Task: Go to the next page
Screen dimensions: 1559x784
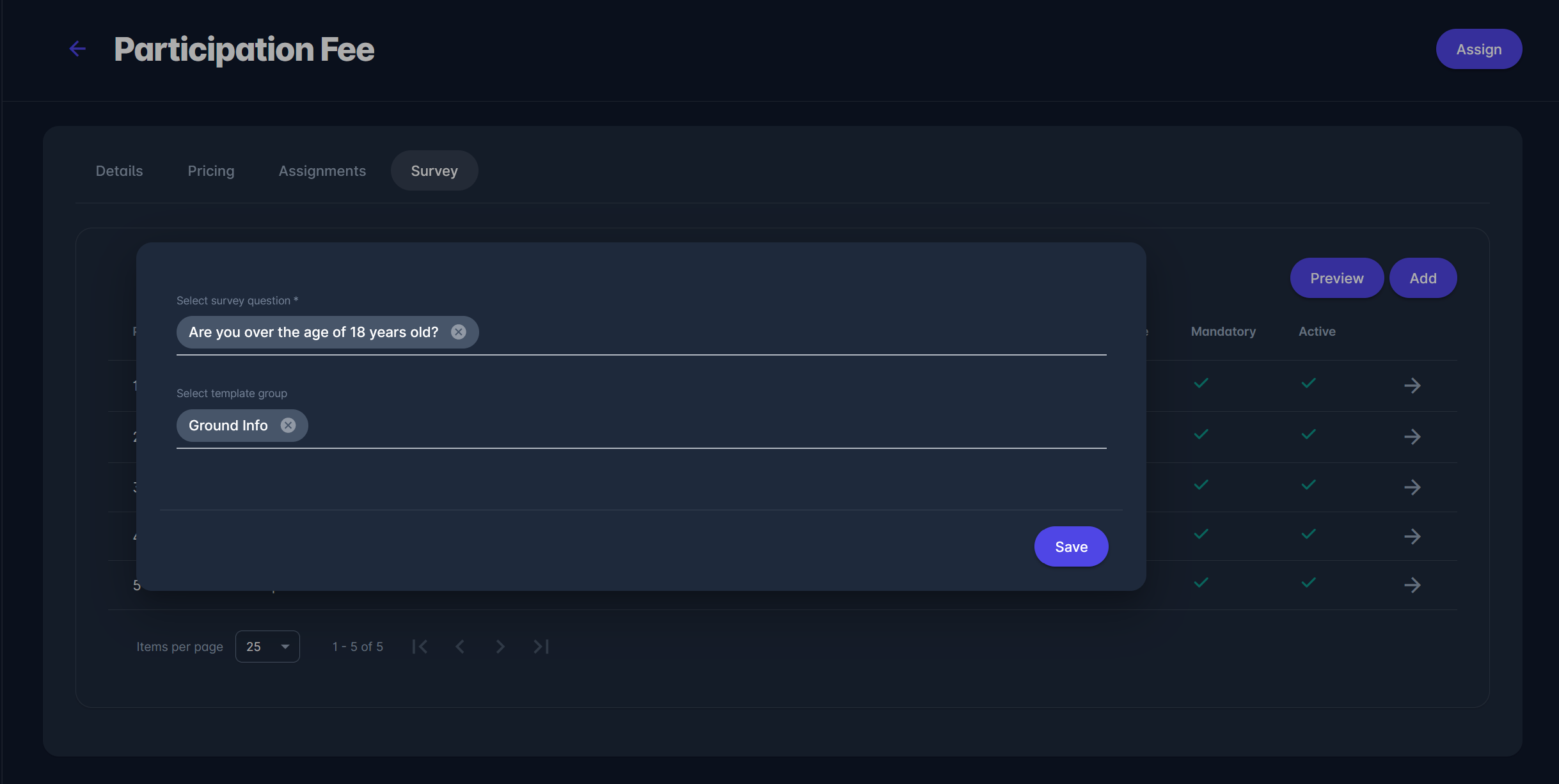Action: click(x=500, y=647)
